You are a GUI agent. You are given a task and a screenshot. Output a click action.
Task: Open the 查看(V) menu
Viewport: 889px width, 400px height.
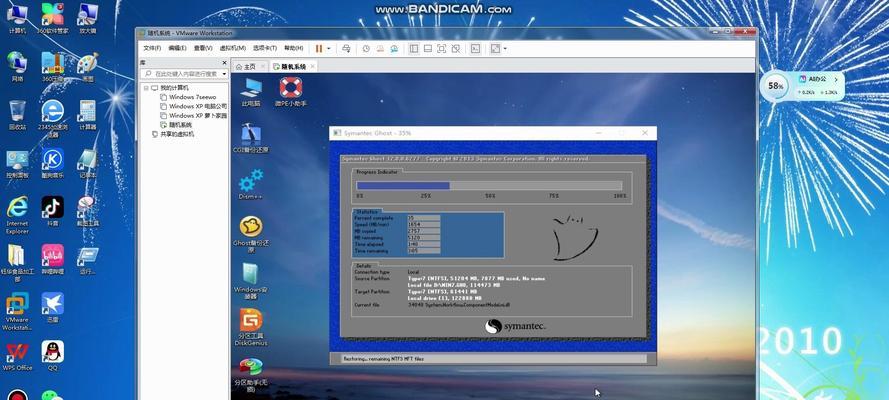point(202,49)
